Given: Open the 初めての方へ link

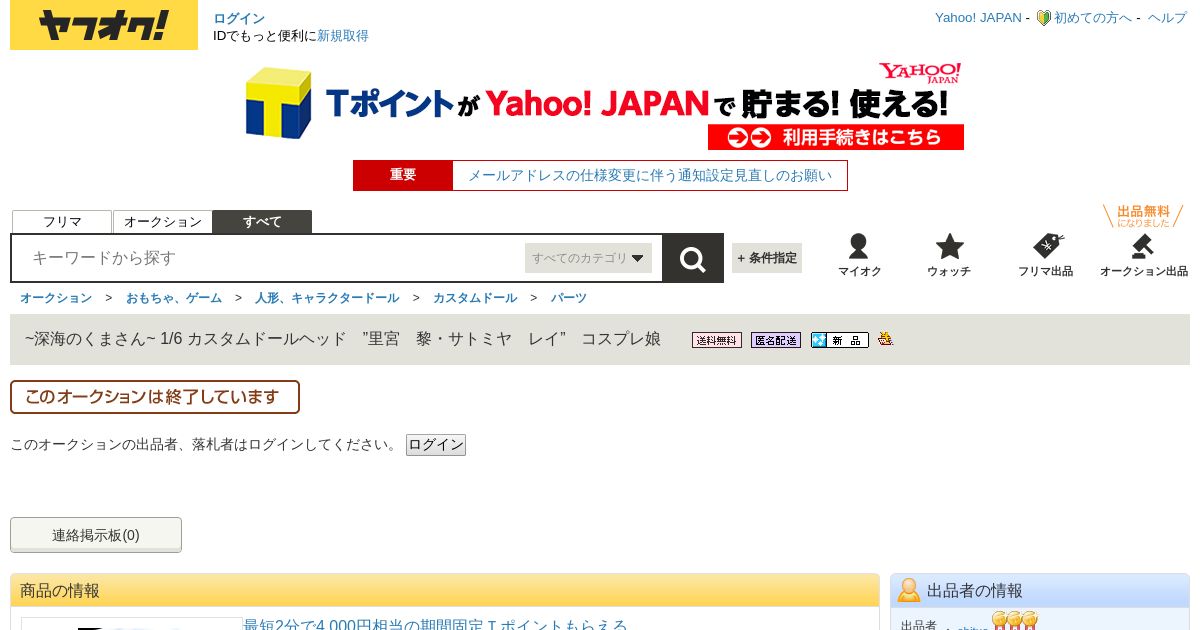Looking at the screenshot, I should click(1093, 18).
